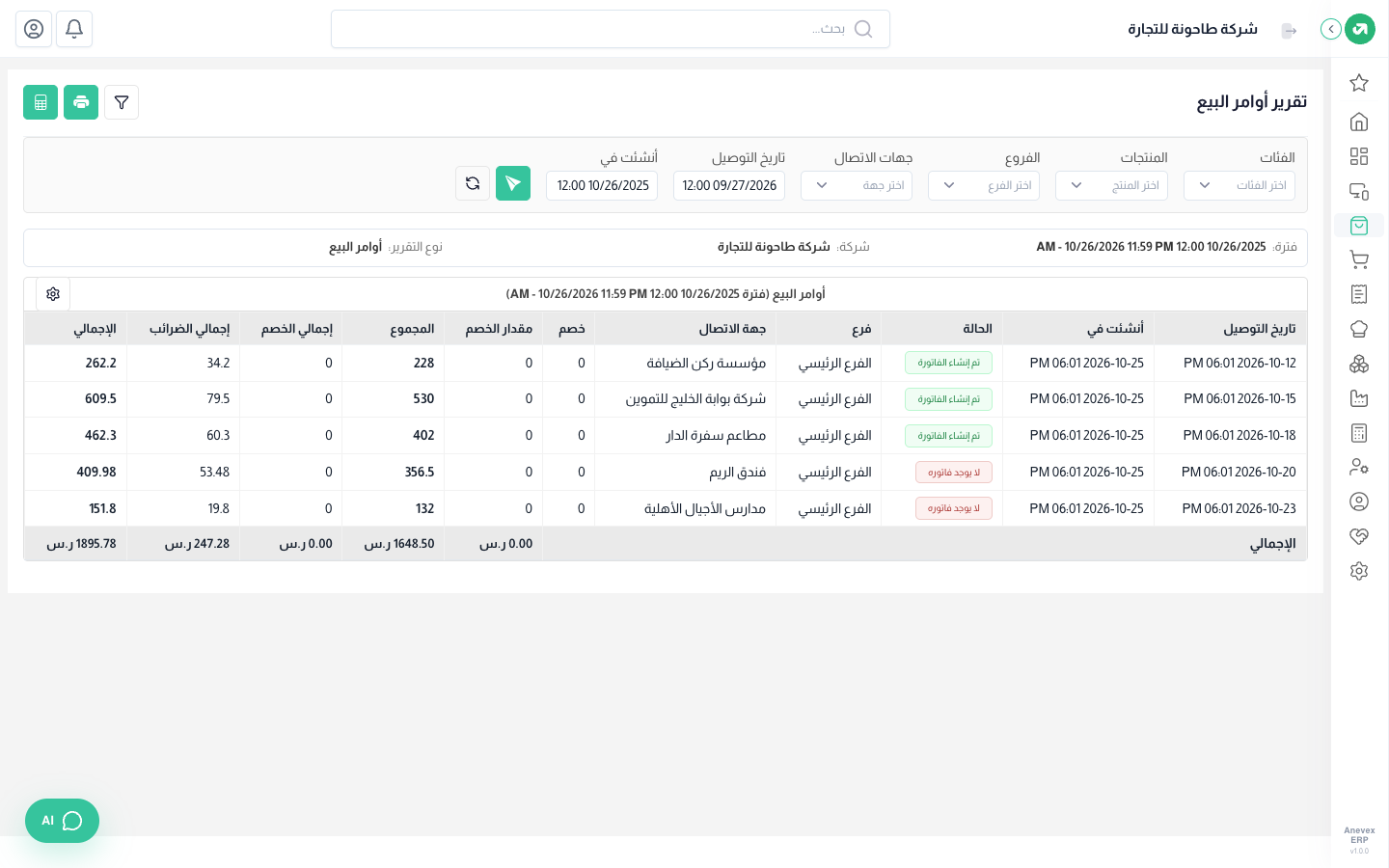This screenshot has width=1389, height=868.
Task: Open the favorites star icon in sidebar
Action: coord(1359,83)
